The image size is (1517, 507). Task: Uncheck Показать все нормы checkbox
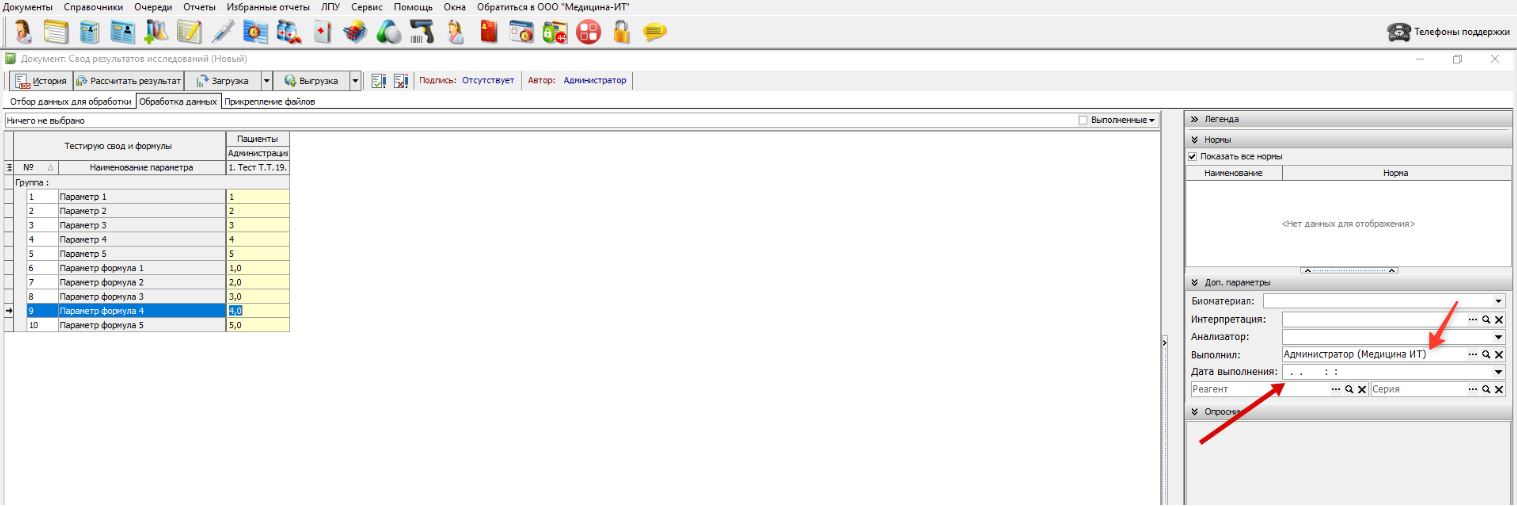(1192, 156)
